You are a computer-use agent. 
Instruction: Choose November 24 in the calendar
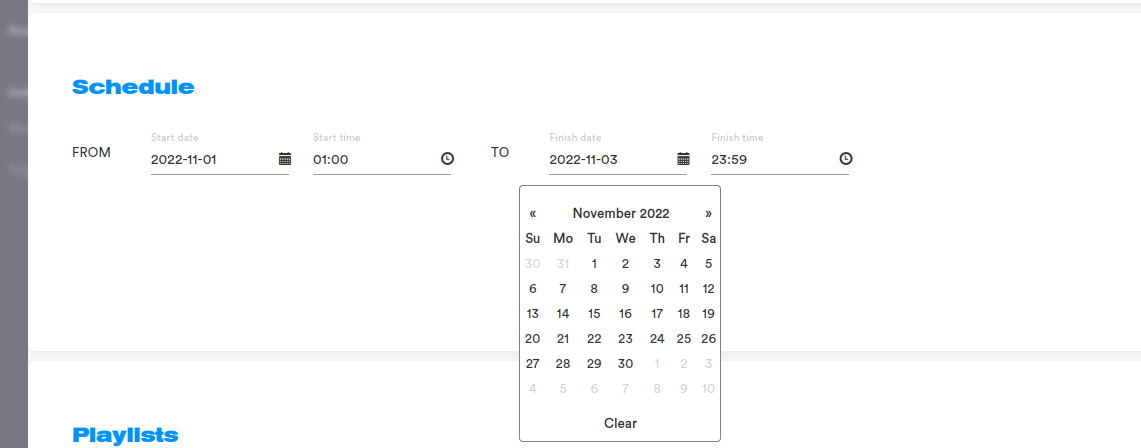pos(656,339)
